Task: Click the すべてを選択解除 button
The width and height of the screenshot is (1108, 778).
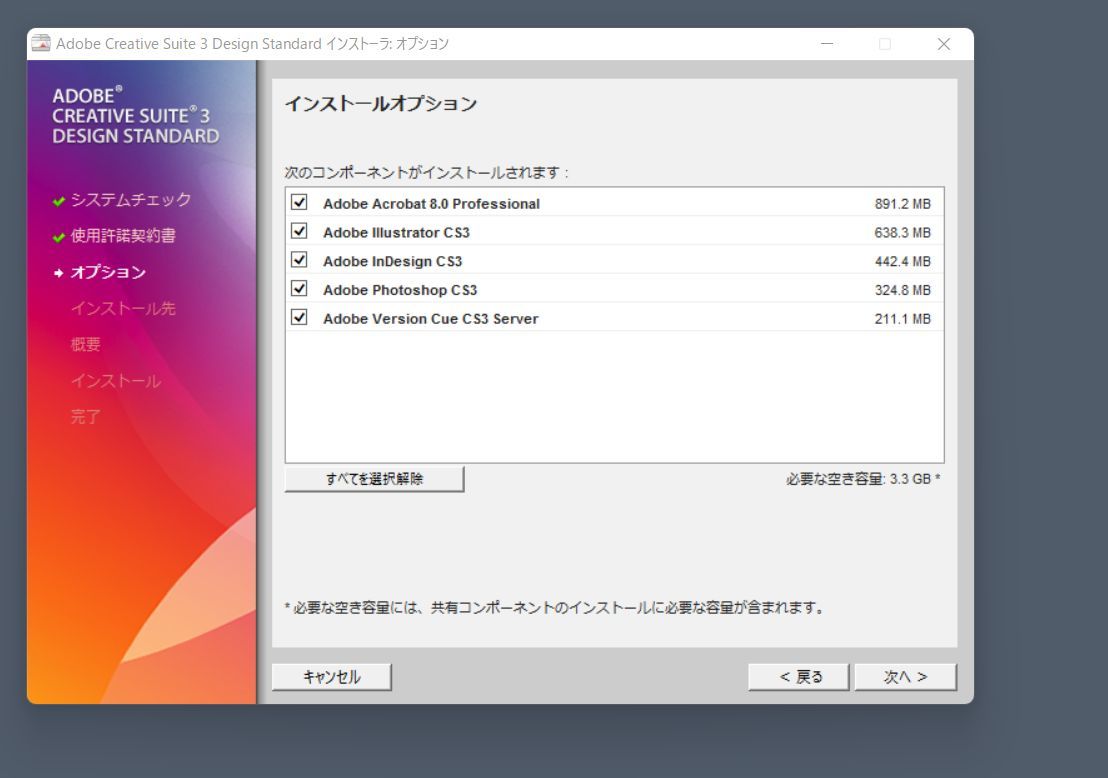Action: pyautogui.click(x=375, y=478)
